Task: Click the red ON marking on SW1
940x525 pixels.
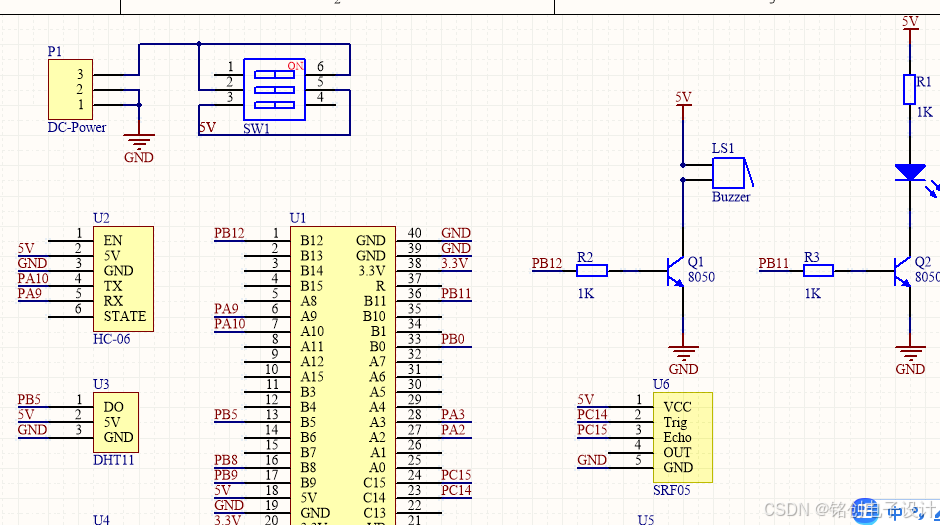Action: click(295, 66)
